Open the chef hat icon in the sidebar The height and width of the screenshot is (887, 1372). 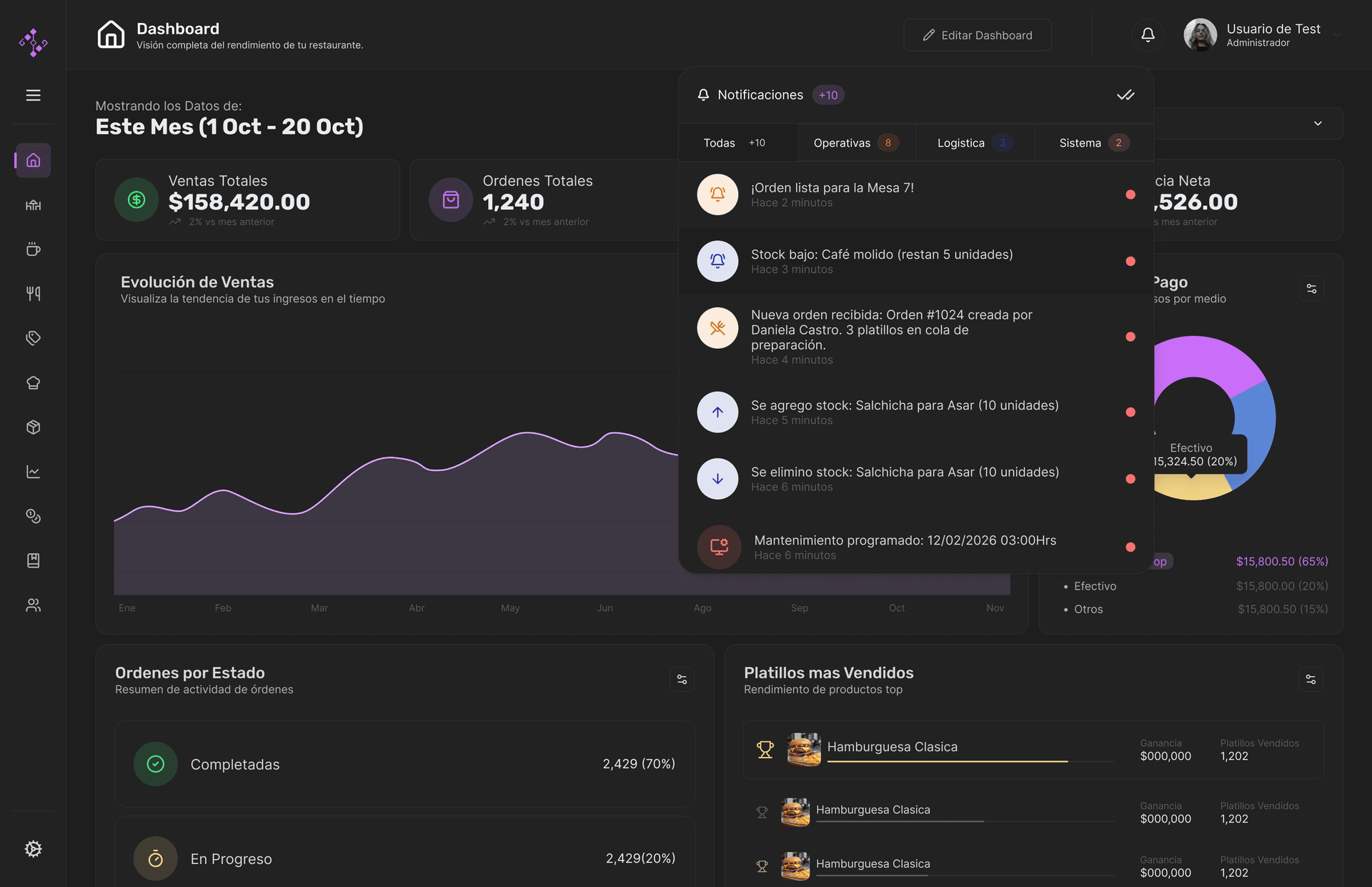pos(33,382)
